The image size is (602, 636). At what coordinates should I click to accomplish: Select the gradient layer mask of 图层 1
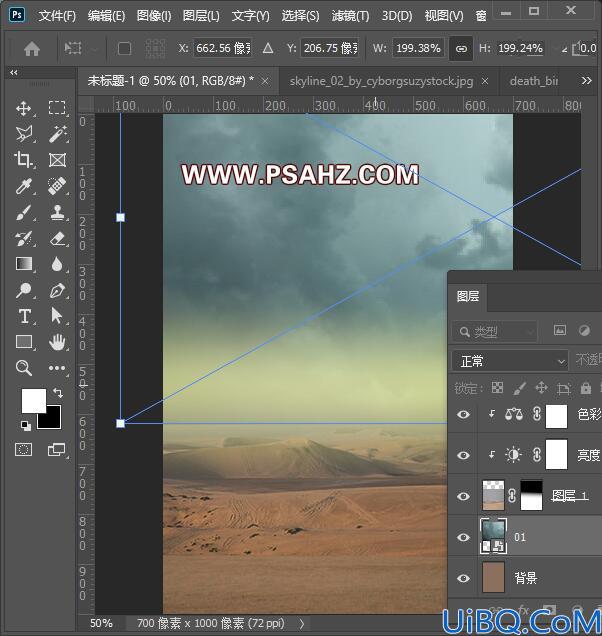click(531, 495)
